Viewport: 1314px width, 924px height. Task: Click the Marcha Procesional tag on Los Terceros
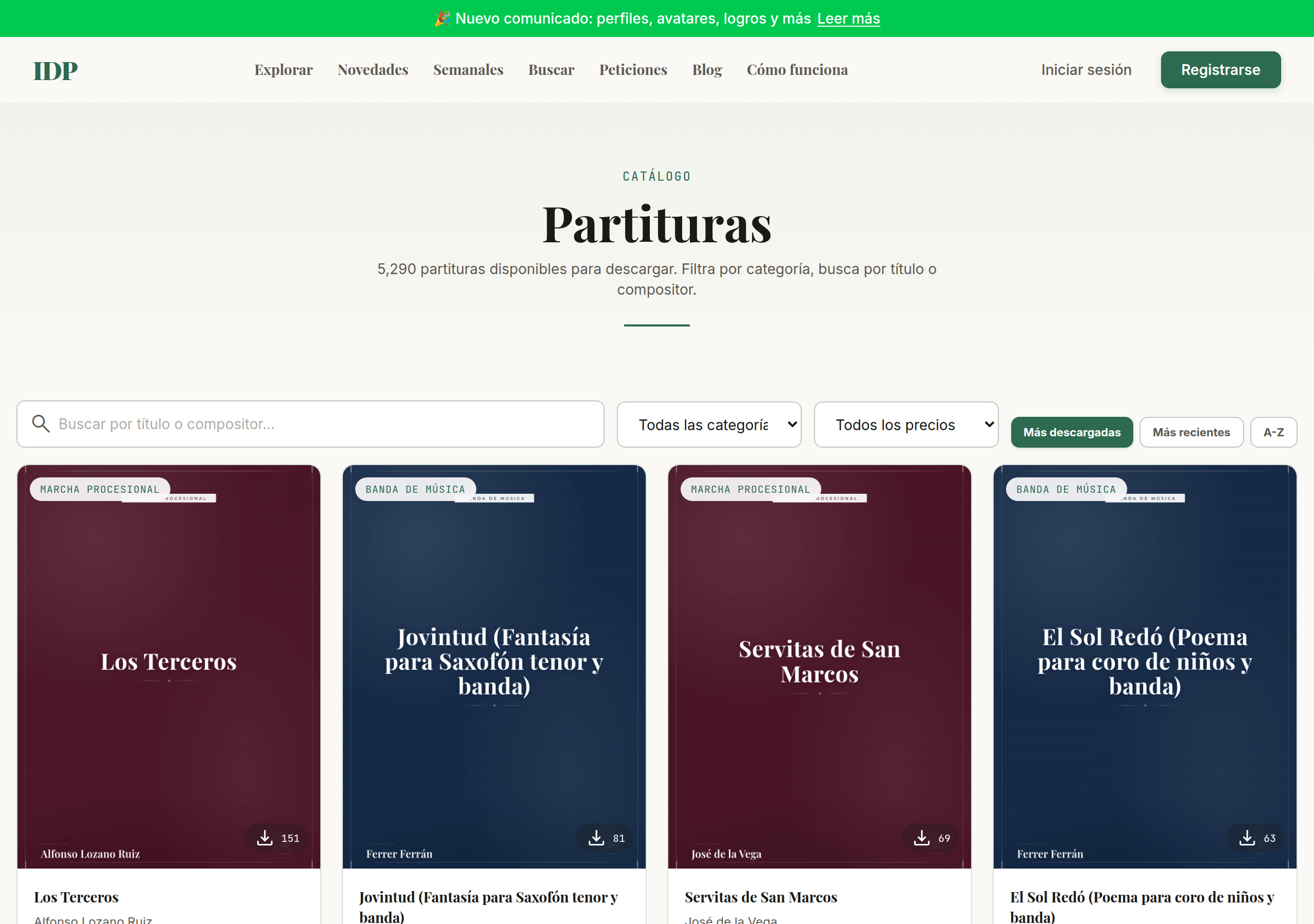pyautogui.click(x=100, y=490)
